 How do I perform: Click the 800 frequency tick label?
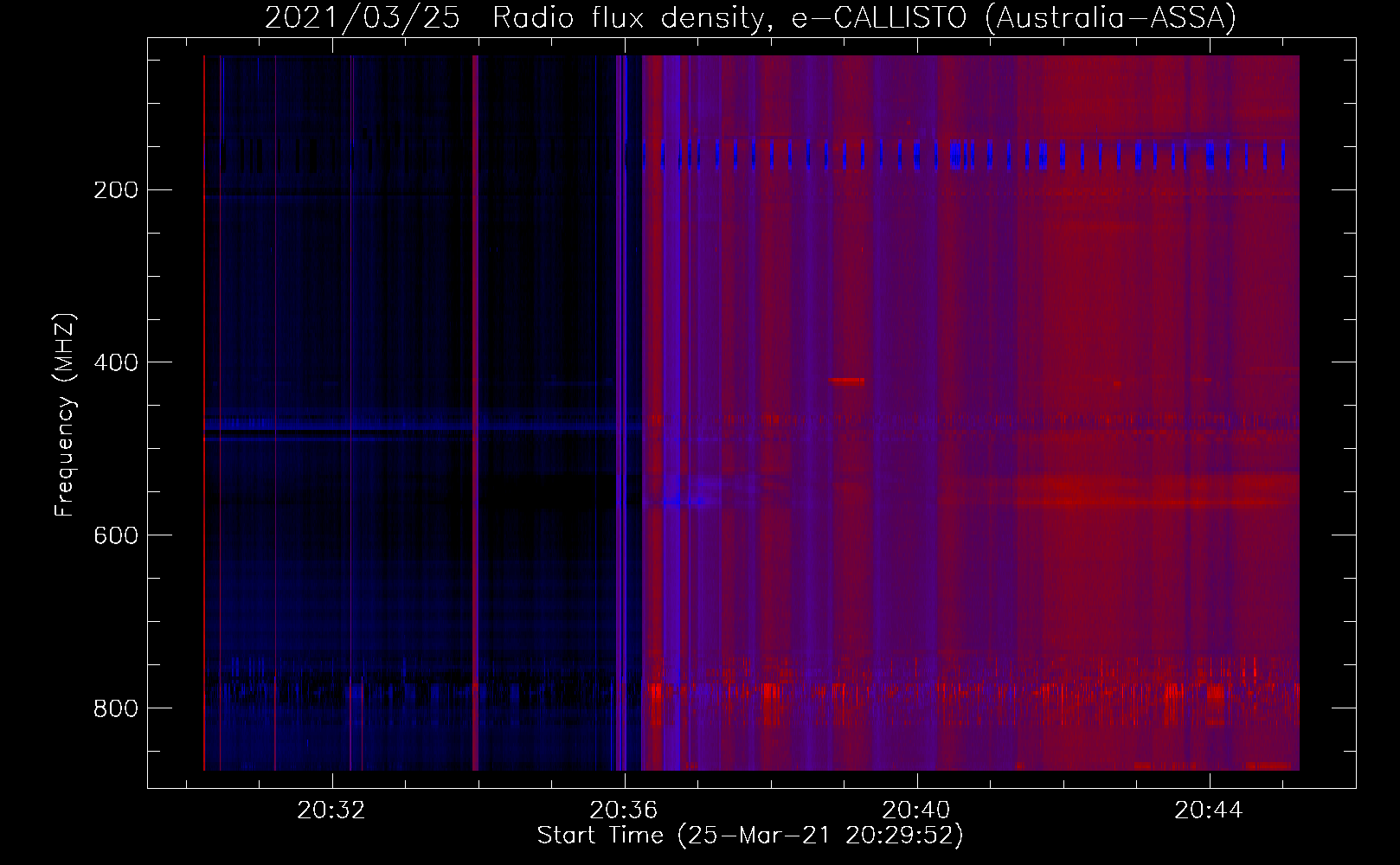(116, 708)
